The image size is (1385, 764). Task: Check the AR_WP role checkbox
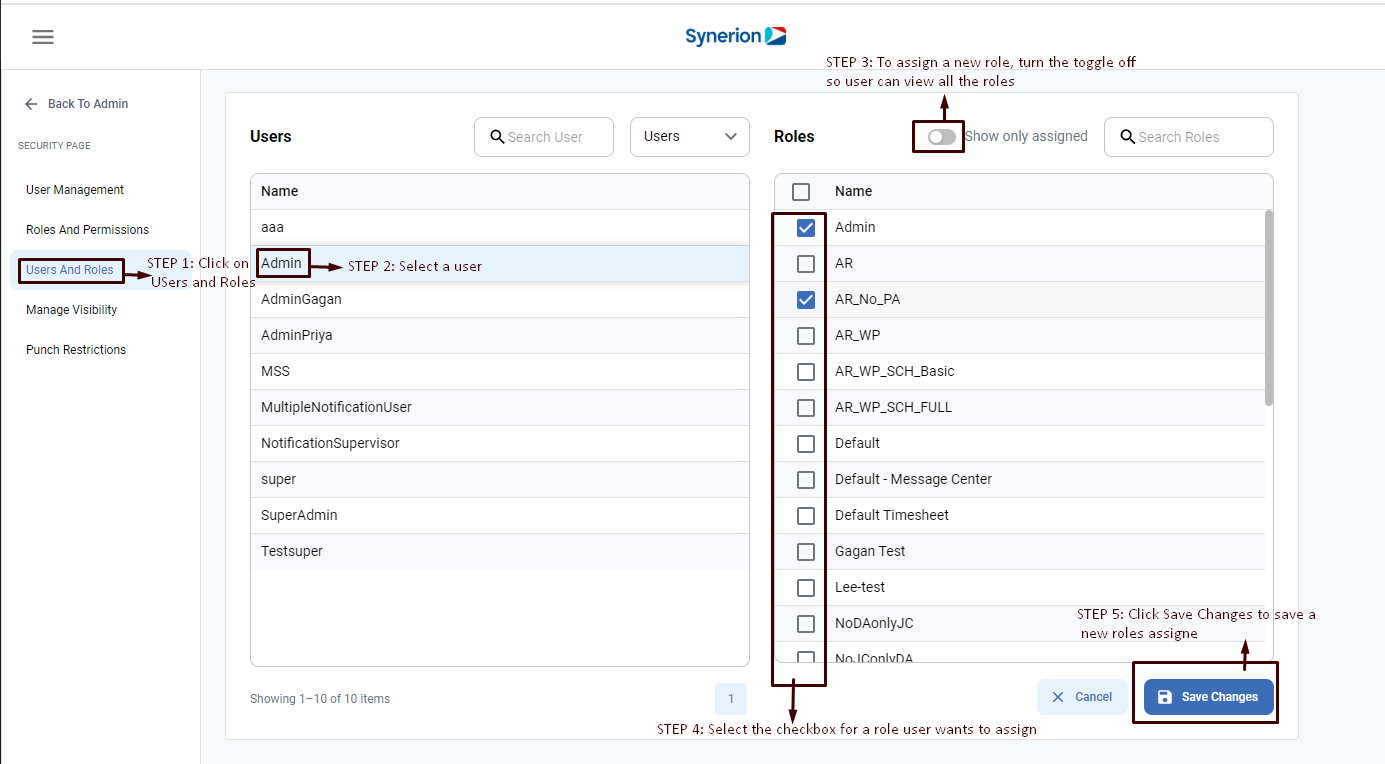806,336
